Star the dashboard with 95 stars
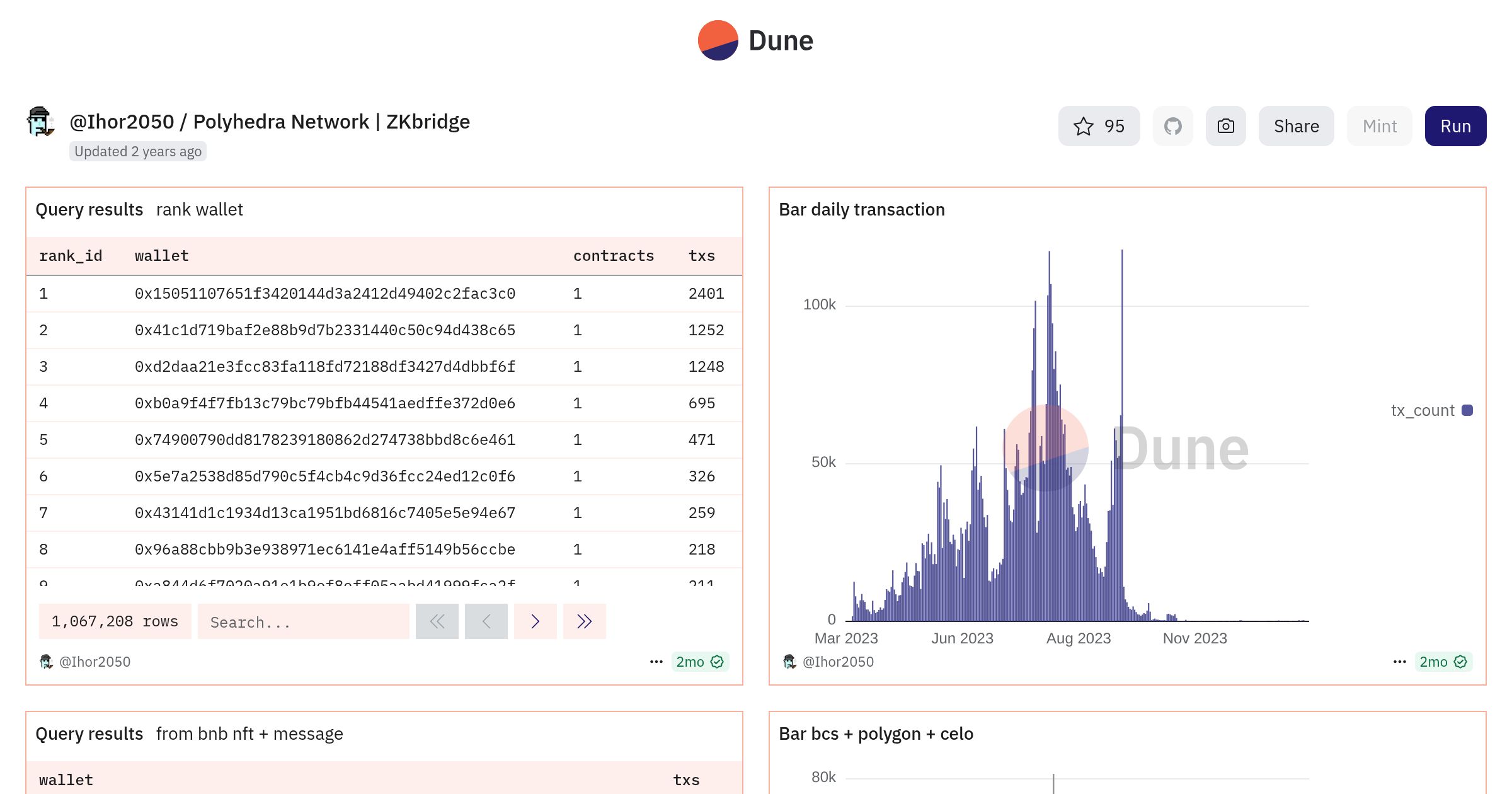 pos(1099,126)
